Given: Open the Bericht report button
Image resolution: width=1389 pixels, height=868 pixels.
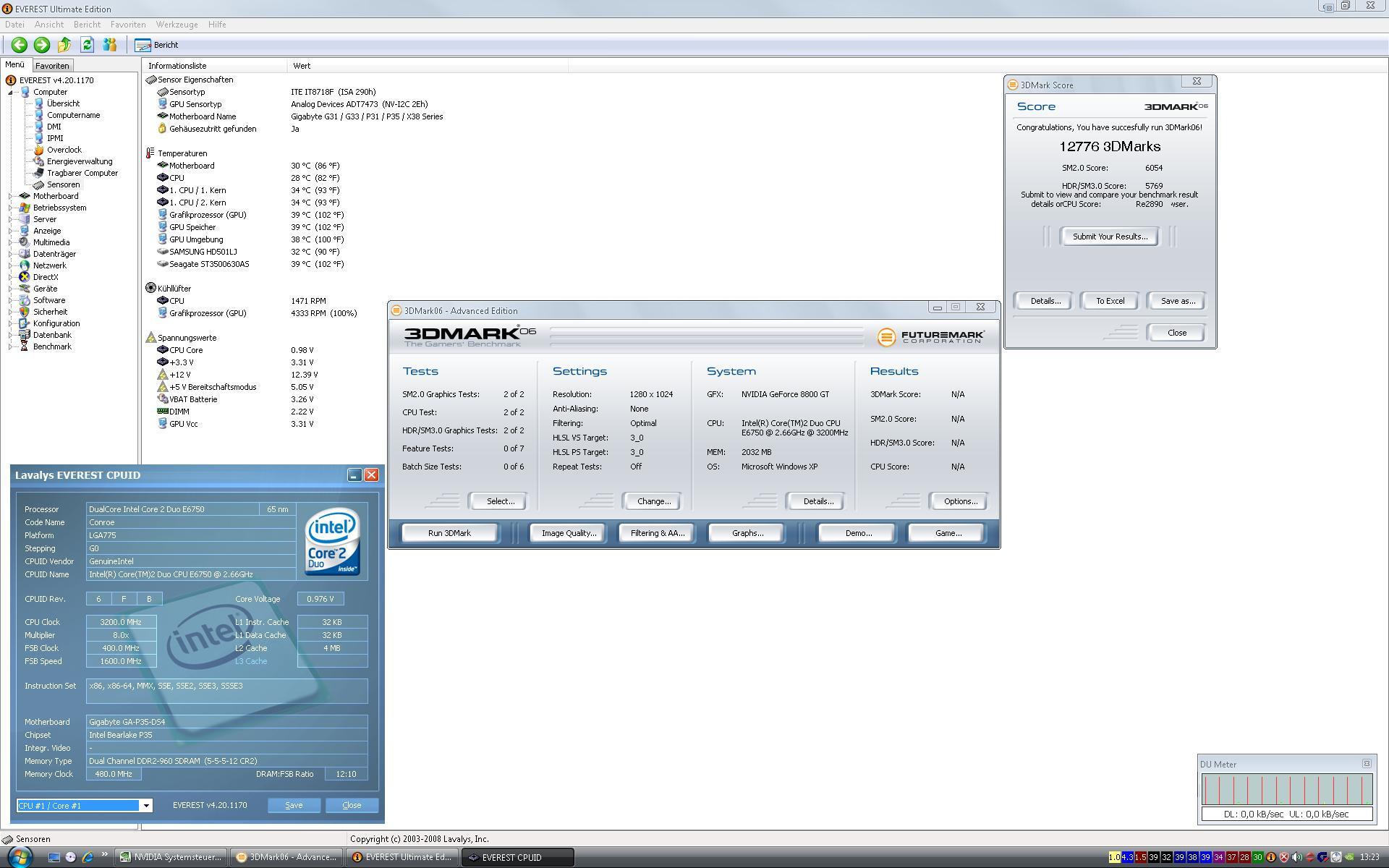Looking at the screenshot, I should (x=156, y=45).
